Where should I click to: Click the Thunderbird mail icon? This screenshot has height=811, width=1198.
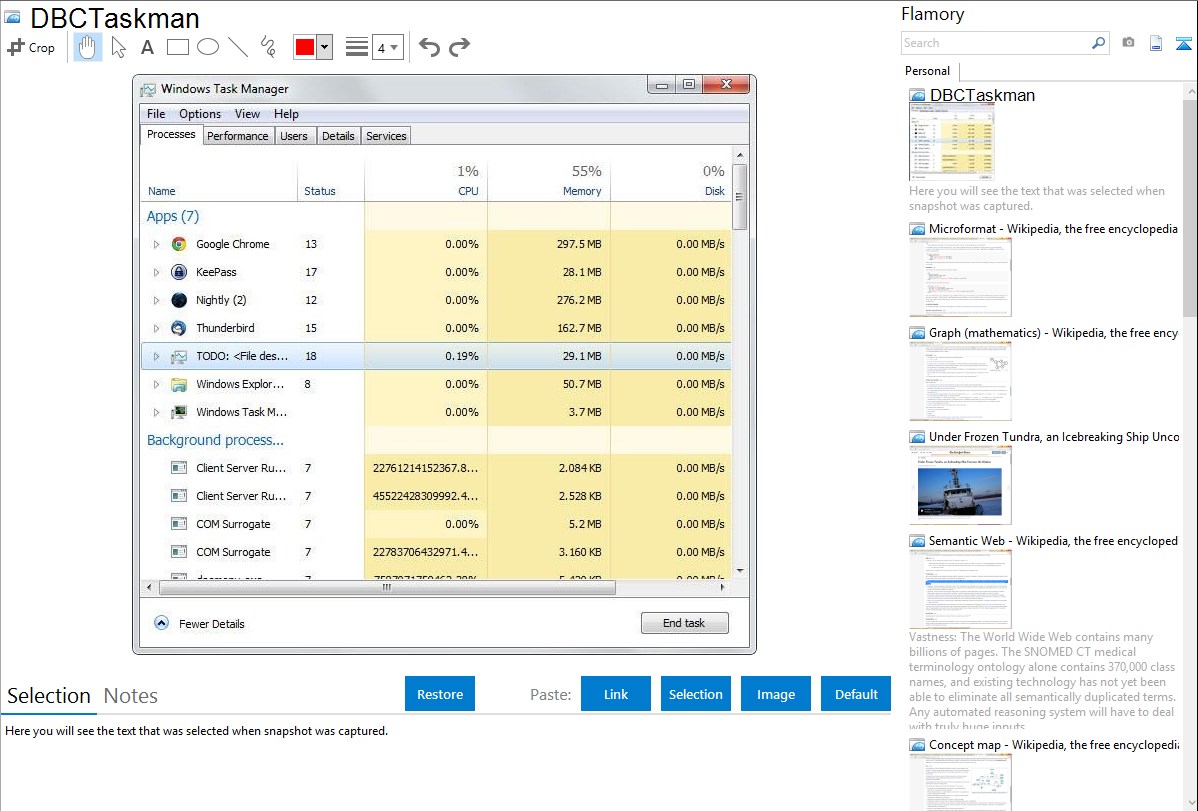coord(179,328)
